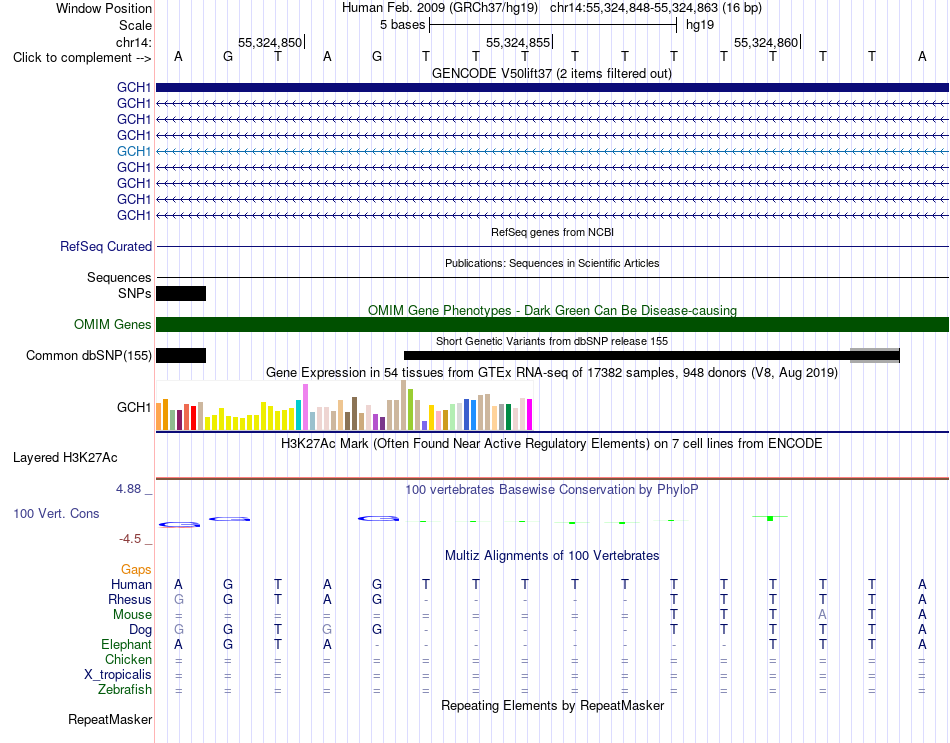Click position label '55,324,850'
The image size is (950, 743).
(x=270, y=42)
